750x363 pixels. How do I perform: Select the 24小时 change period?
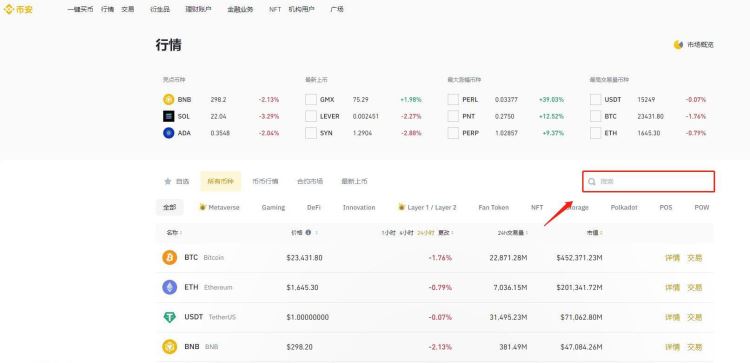426,233
